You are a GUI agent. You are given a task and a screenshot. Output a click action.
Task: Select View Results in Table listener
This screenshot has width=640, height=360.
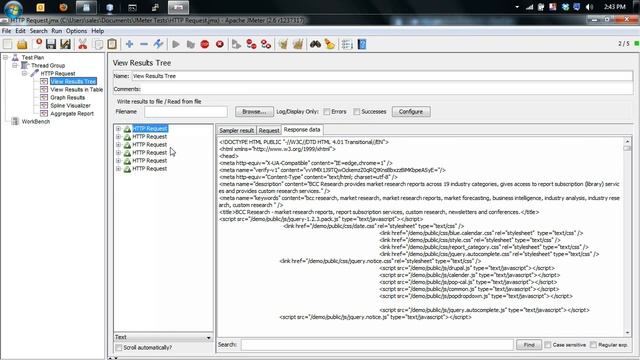[x=76, y=89]
